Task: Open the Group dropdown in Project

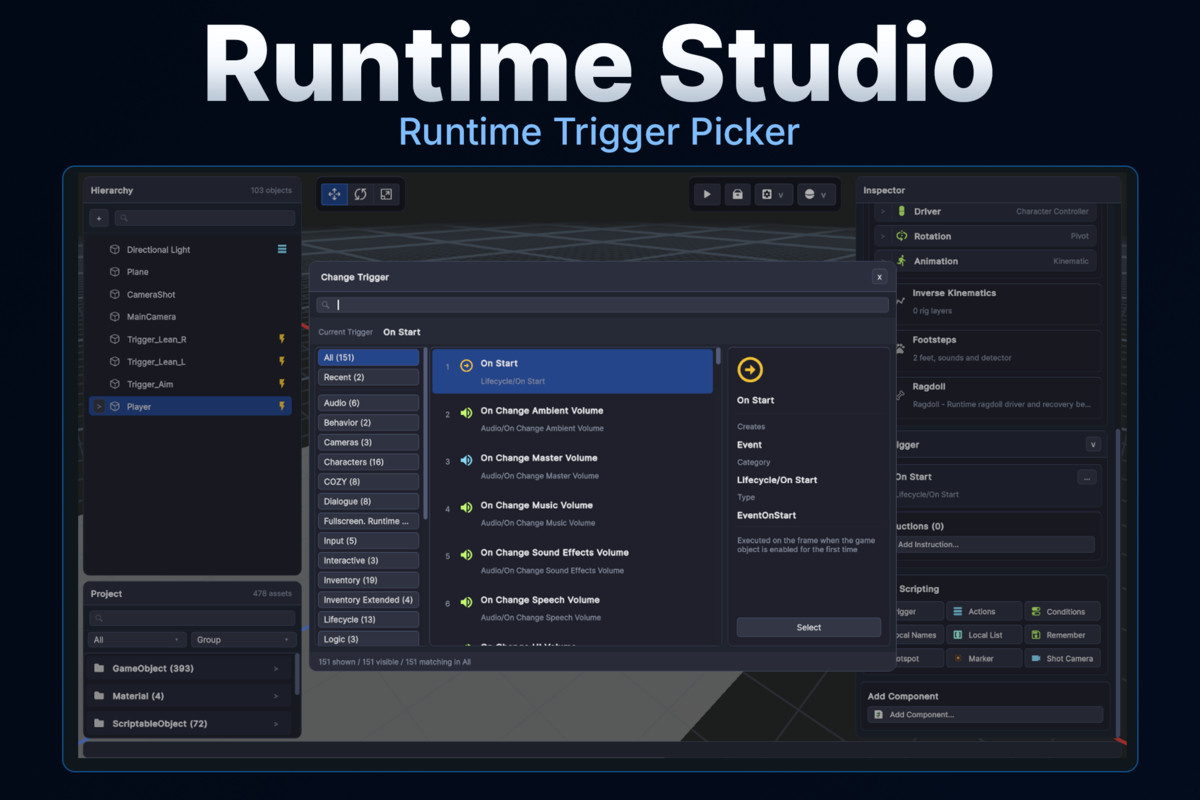Action: [244, 639]
